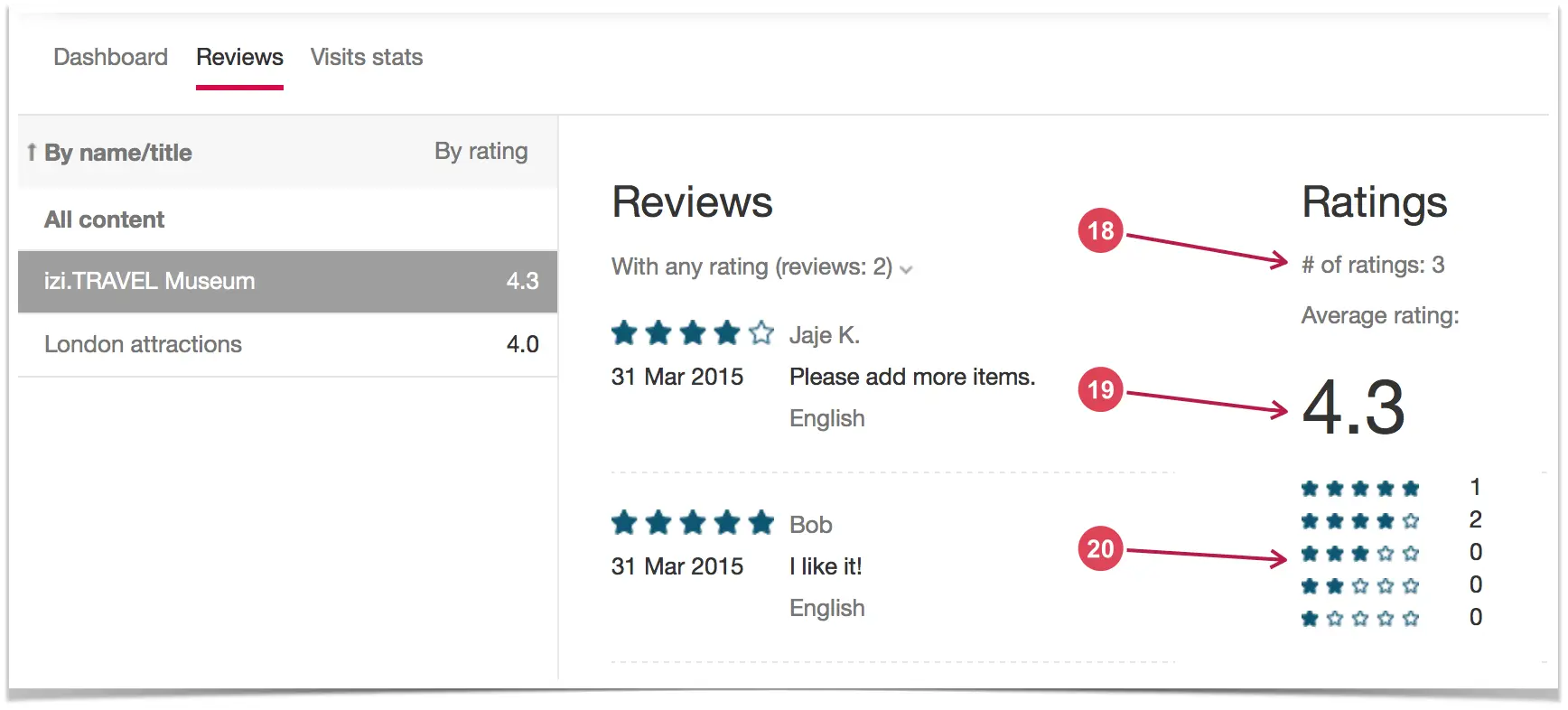Sort content list By rating
1568x710 pixels.
coord(481,151)
